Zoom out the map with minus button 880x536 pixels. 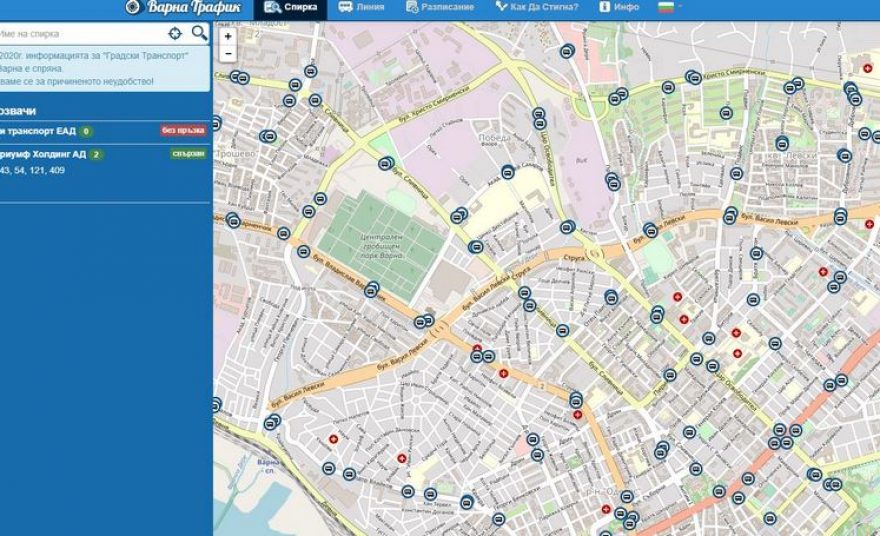coord(228,53)
